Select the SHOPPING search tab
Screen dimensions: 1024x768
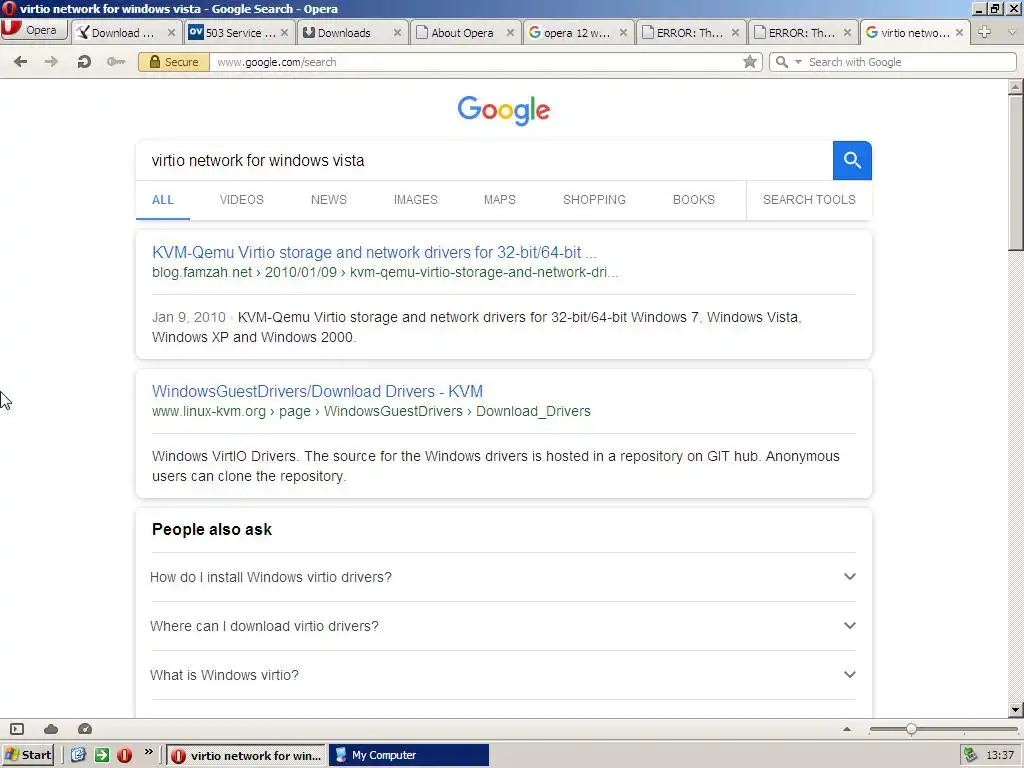point(594,200)
